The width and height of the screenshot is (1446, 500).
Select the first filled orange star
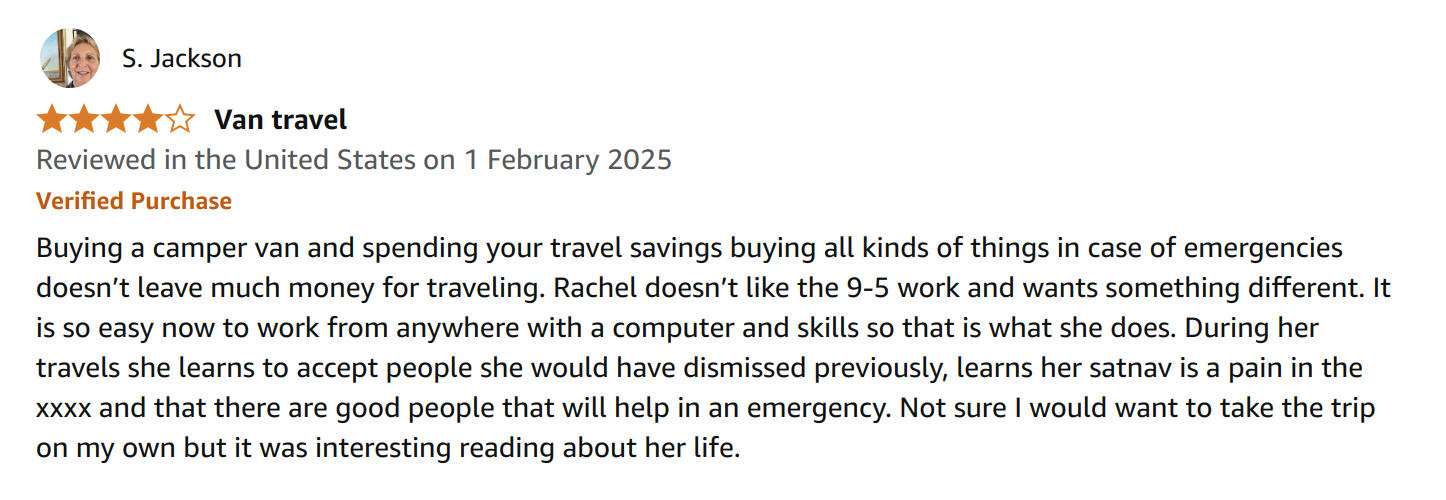tap(52, 121)
